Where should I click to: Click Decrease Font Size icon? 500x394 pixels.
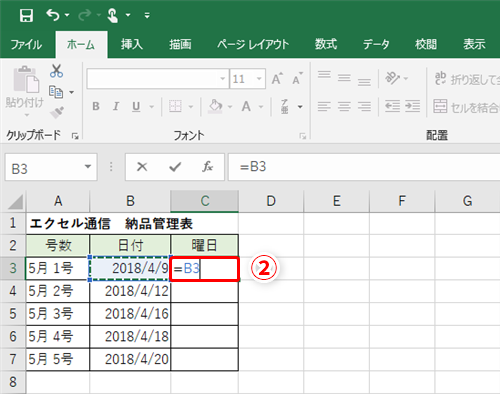297,79
